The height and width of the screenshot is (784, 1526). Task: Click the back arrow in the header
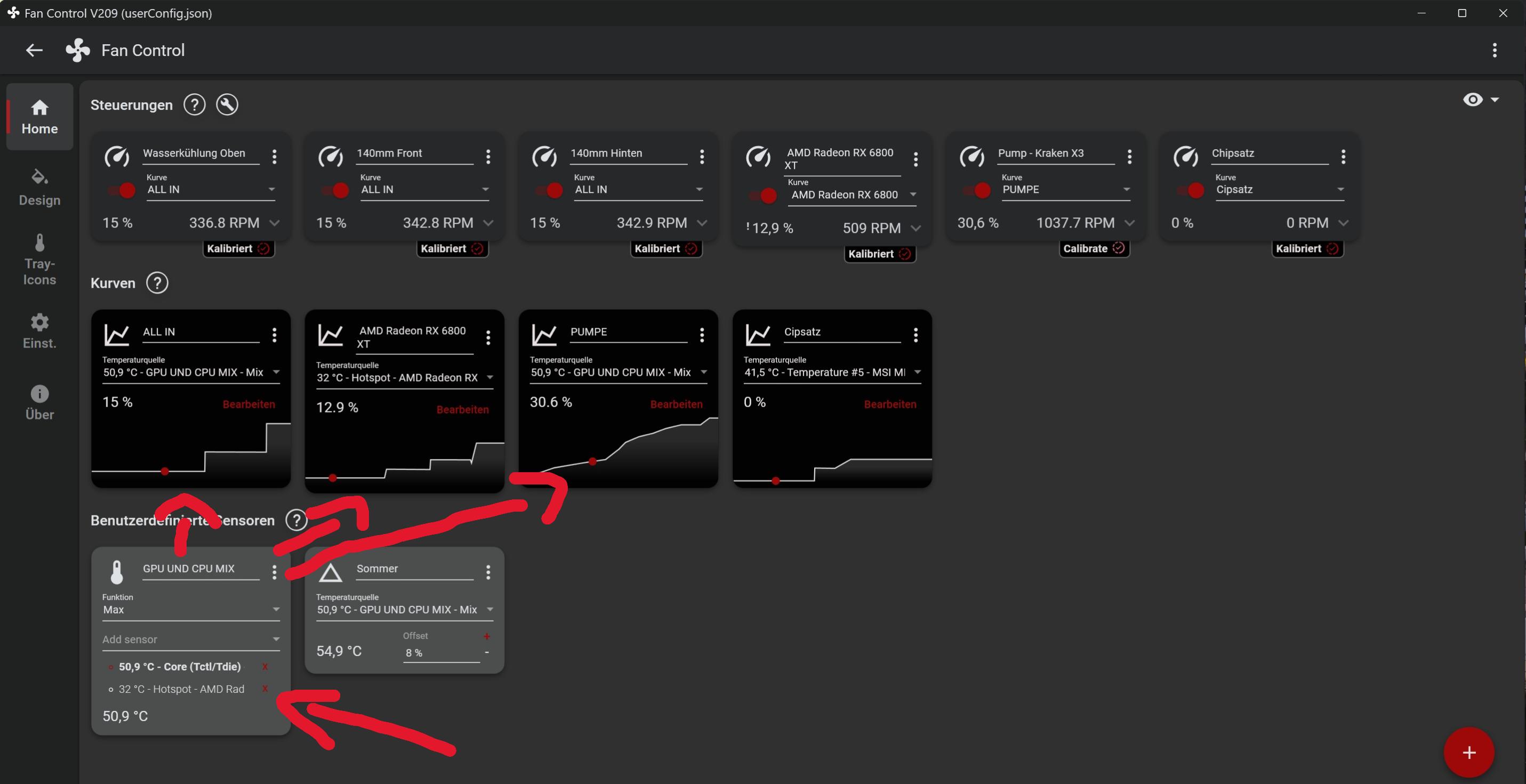[x=34, y=50]
